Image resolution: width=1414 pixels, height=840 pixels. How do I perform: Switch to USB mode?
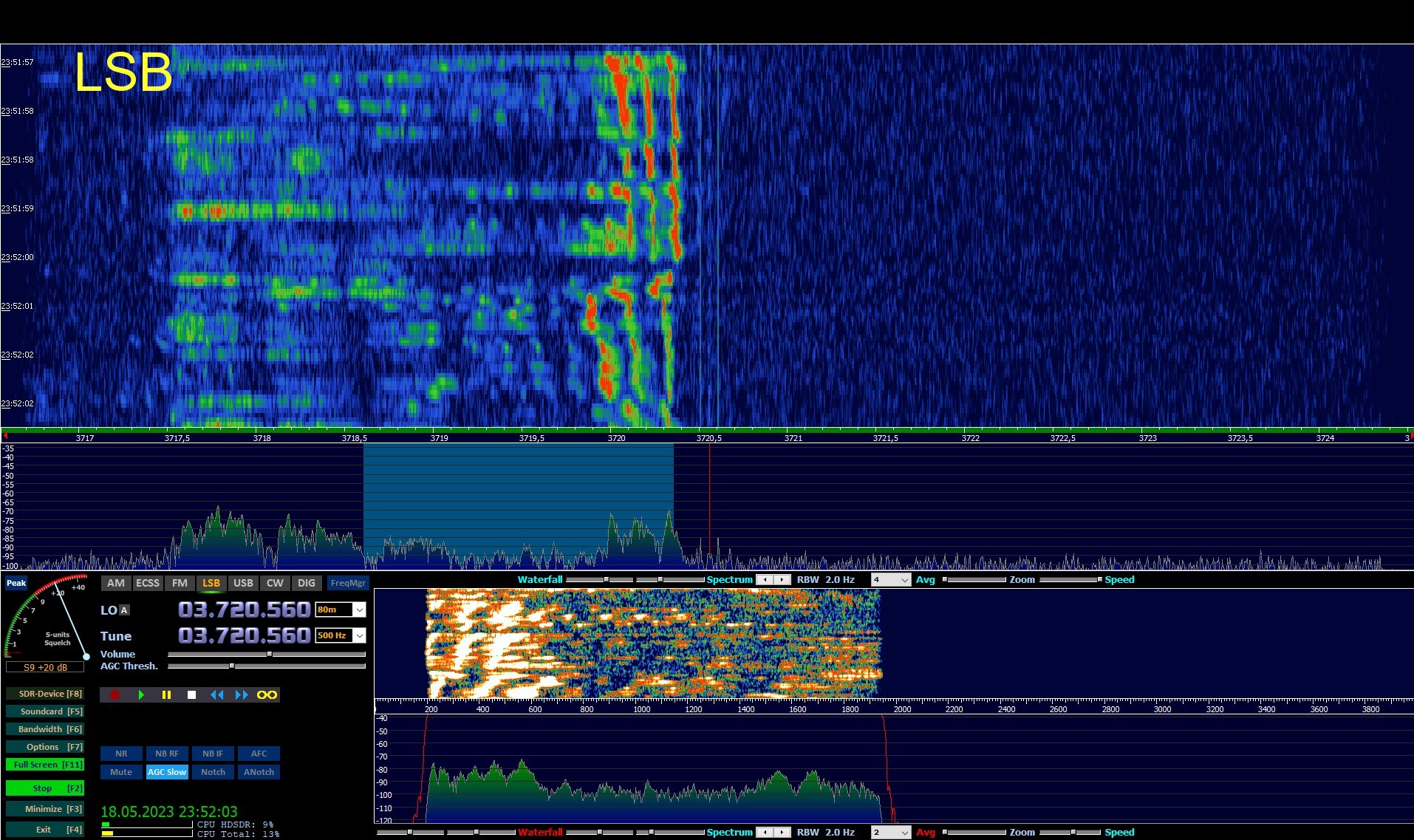tap(243, 583)
